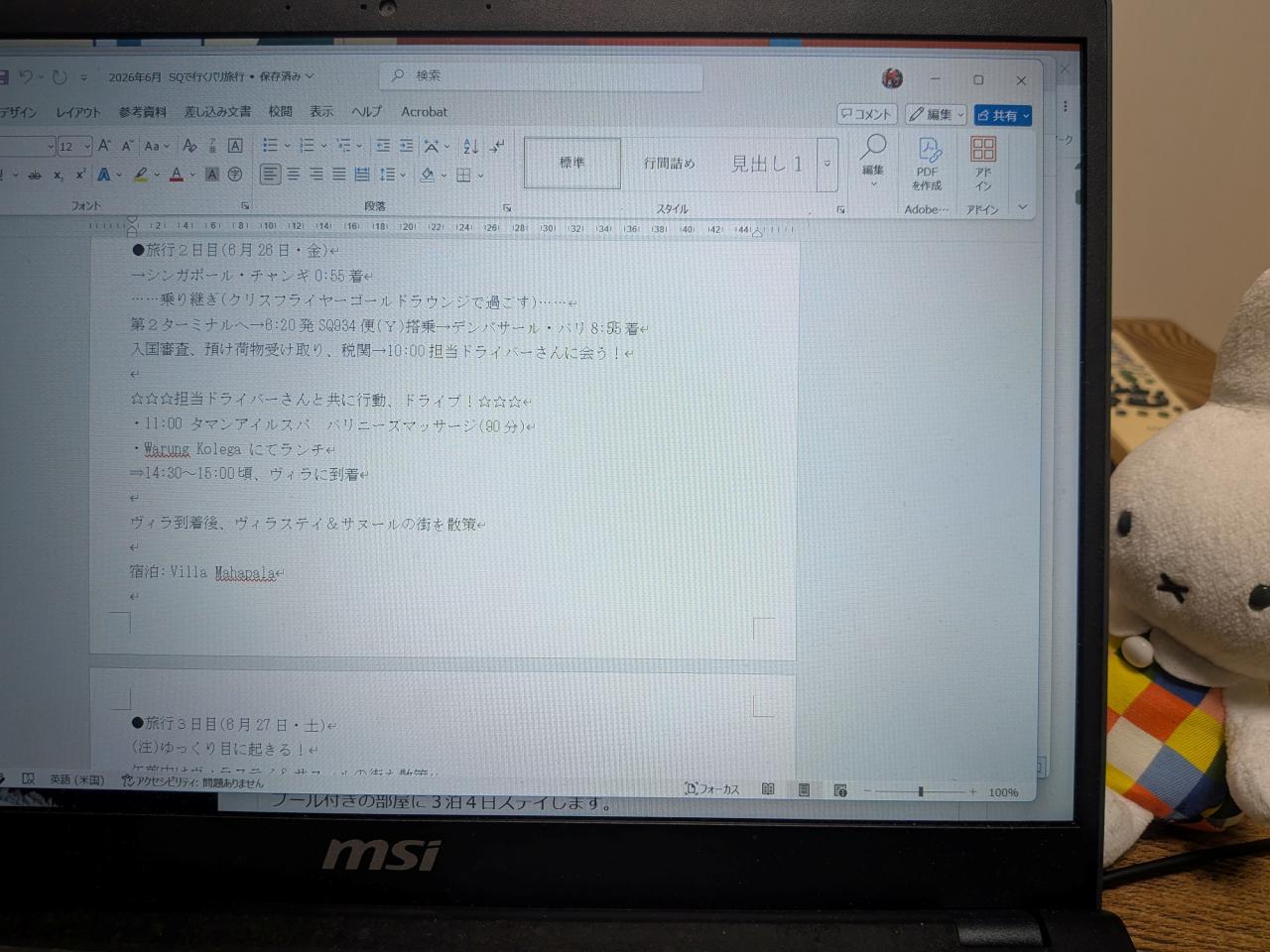
Task: Toggle strikethrough formatting
Action: pos(35,176)
